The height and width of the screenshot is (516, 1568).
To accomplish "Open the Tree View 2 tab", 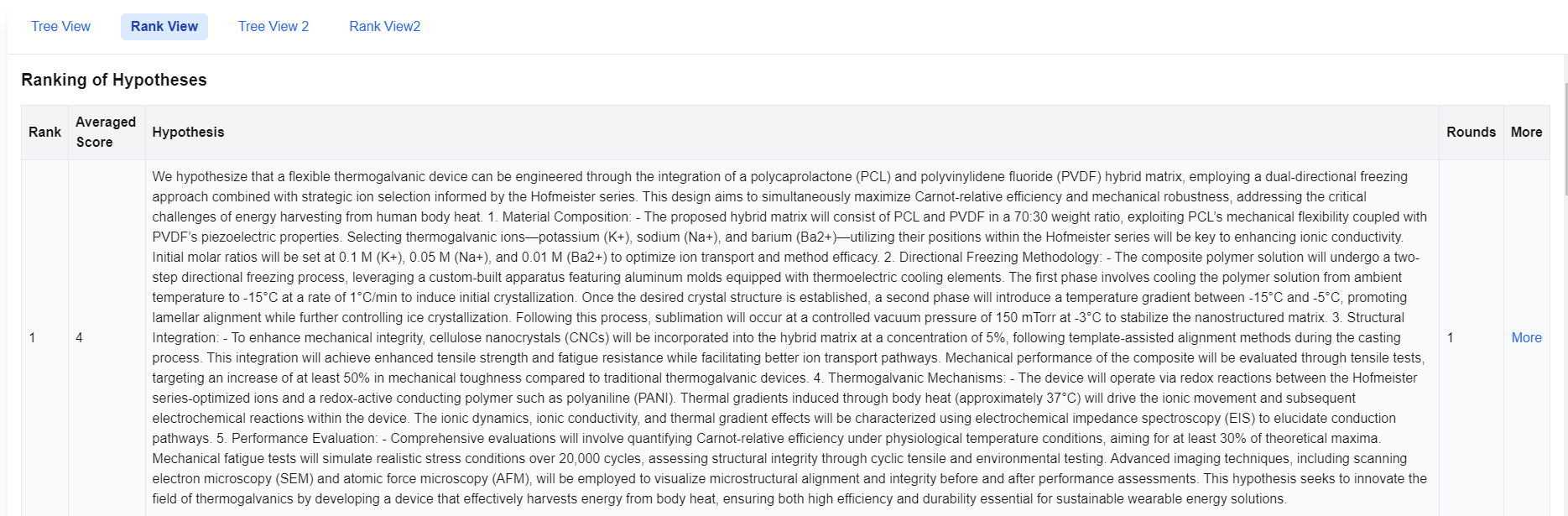I will [x=273, y=27].
